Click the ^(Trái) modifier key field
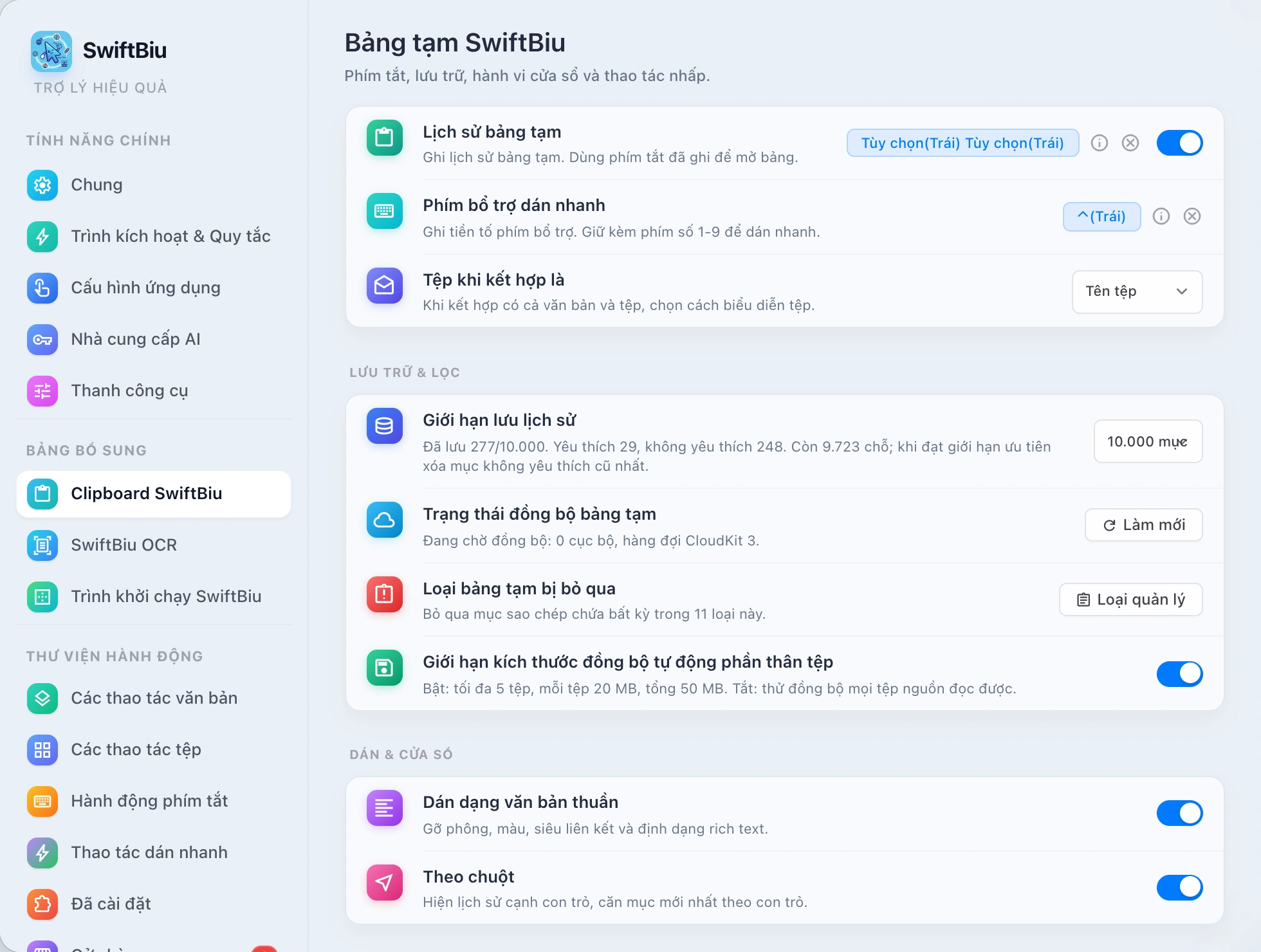This screenshot has height=952, width=1261. (1102, 216)
